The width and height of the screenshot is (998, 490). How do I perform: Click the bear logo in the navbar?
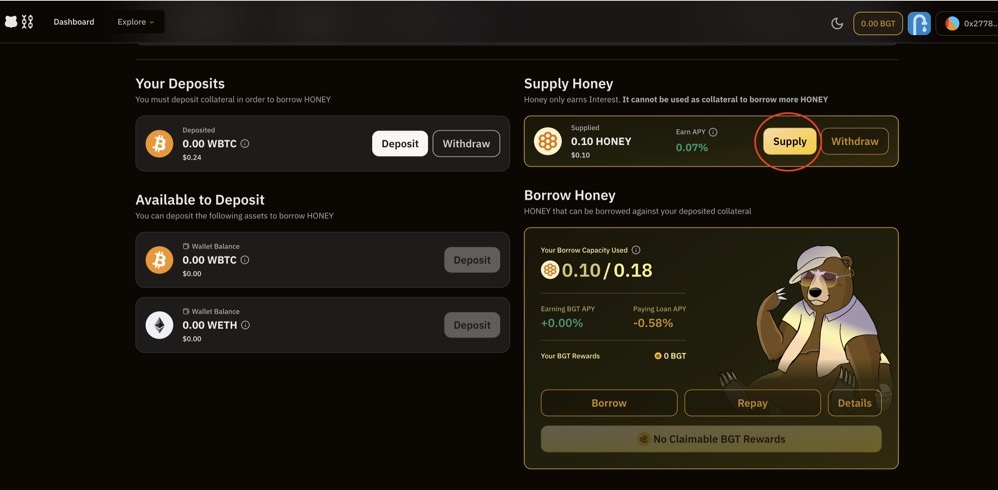click(12, 22)
